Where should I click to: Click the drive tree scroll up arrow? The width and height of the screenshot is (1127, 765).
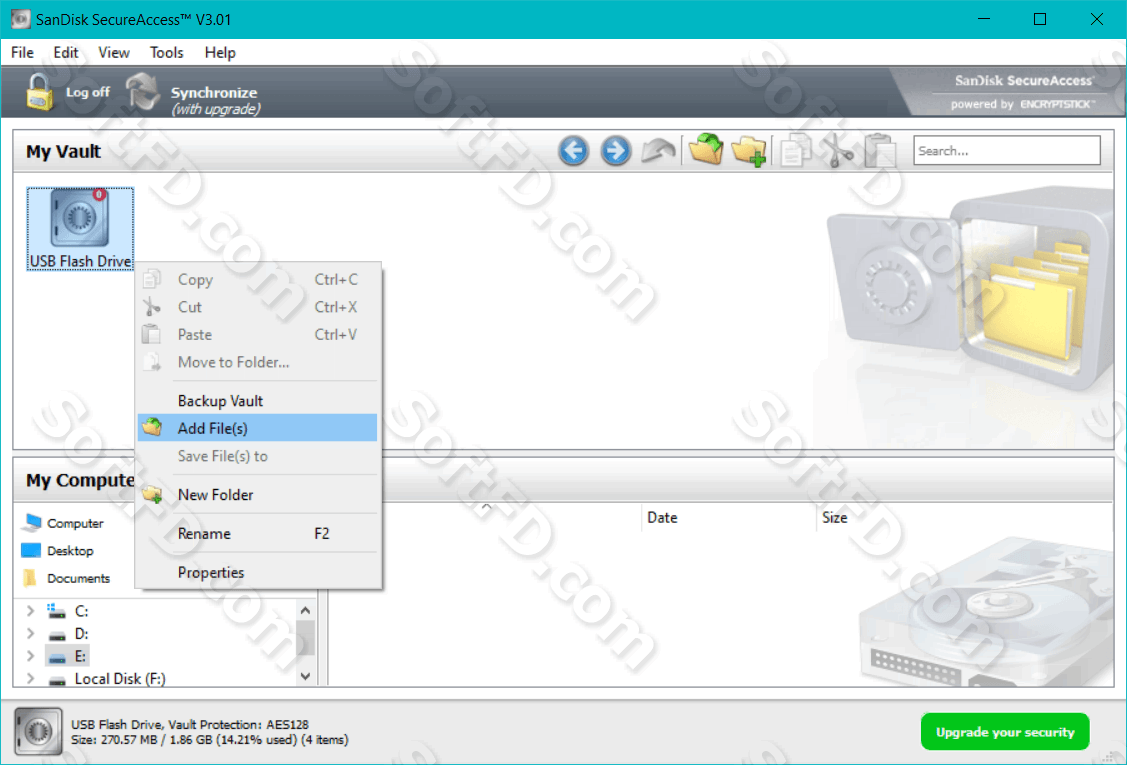(305, 611)
